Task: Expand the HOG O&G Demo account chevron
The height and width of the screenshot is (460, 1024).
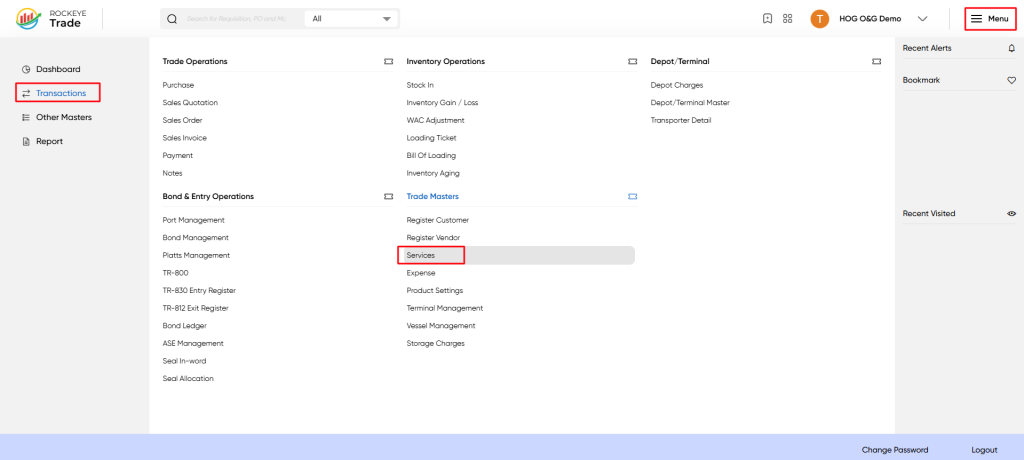Action: 922,19
